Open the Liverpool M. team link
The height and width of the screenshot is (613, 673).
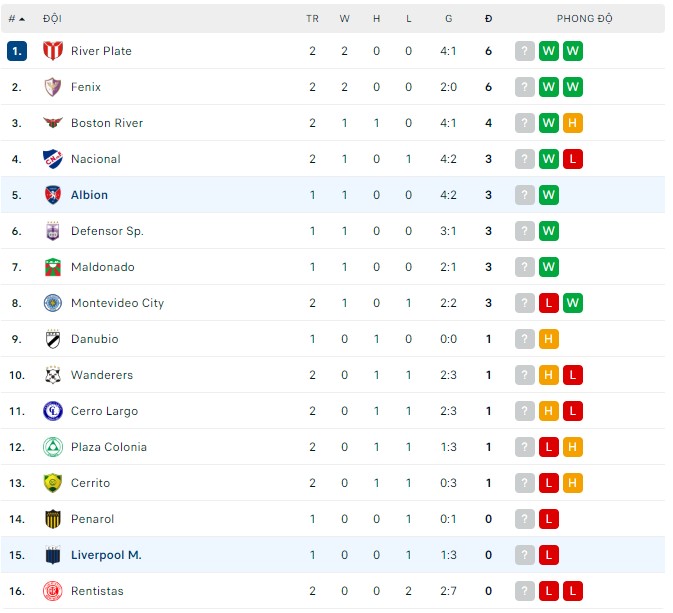pyautogui.click(x=106, y=555)
